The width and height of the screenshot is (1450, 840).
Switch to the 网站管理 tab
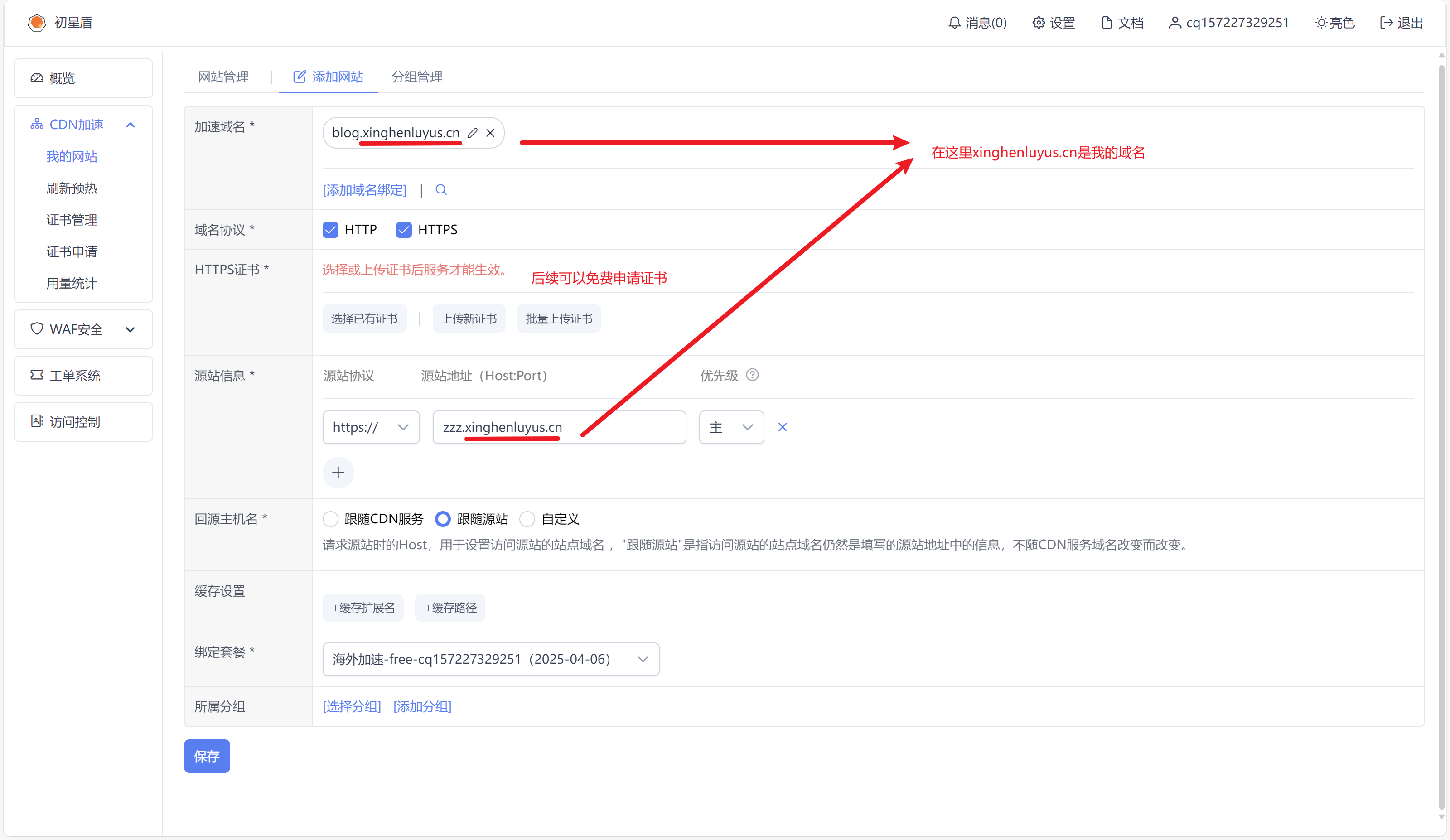[x=223, y=77]
